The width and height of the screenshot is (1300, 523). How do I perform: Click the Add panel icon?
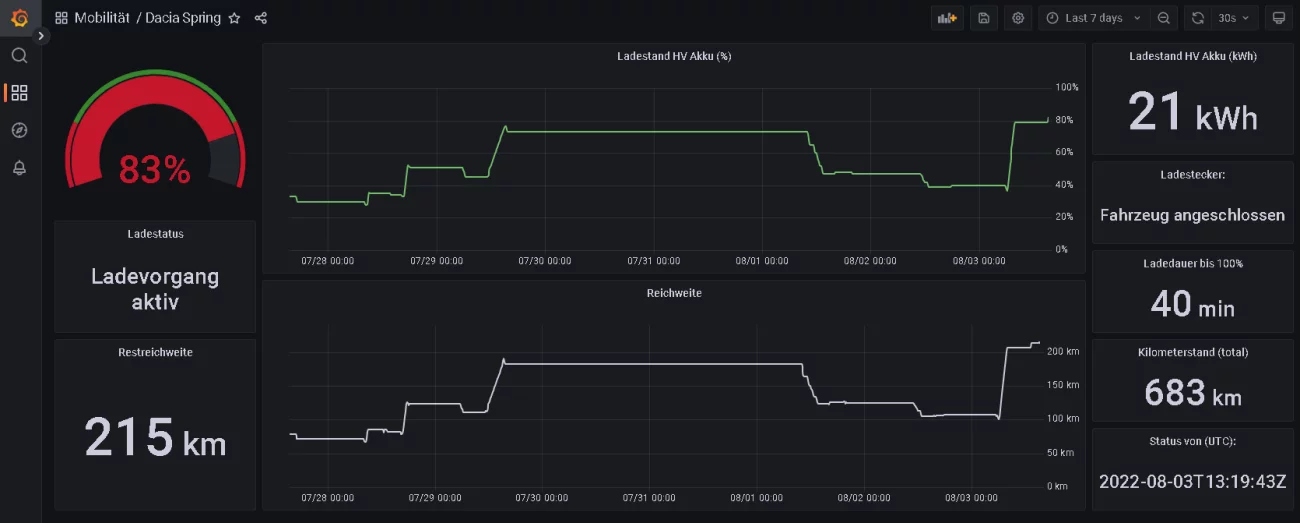click(x=946, y=18)
